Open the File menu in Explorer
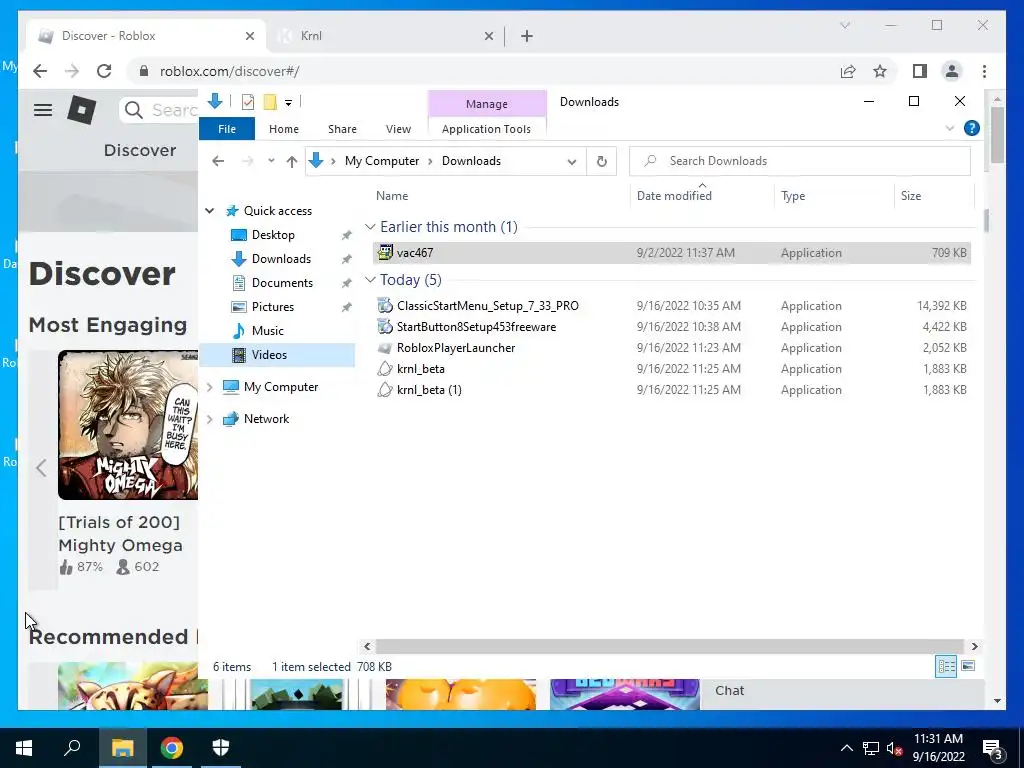Image resolution: width=1024 pixels, height=768 pixels. coord(227,129)
